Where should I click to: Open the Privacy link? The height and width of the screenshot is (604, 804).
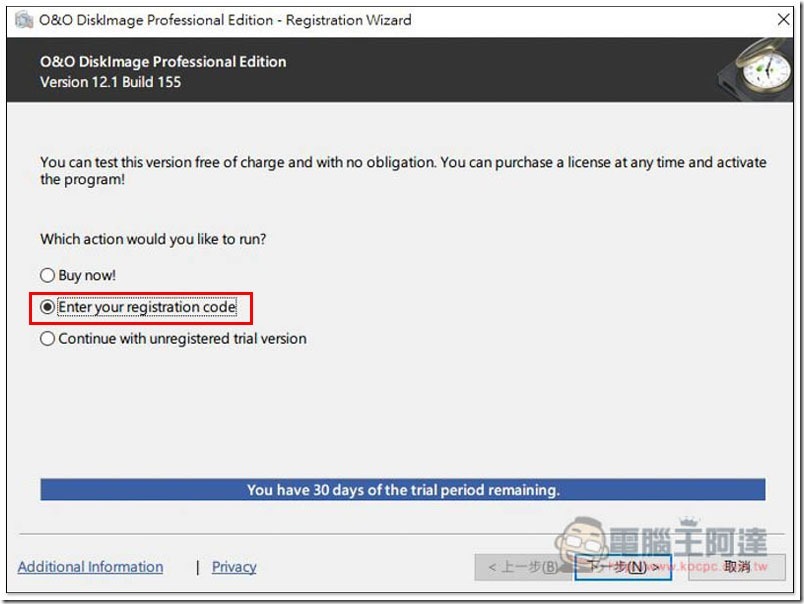tap(234, 567)
